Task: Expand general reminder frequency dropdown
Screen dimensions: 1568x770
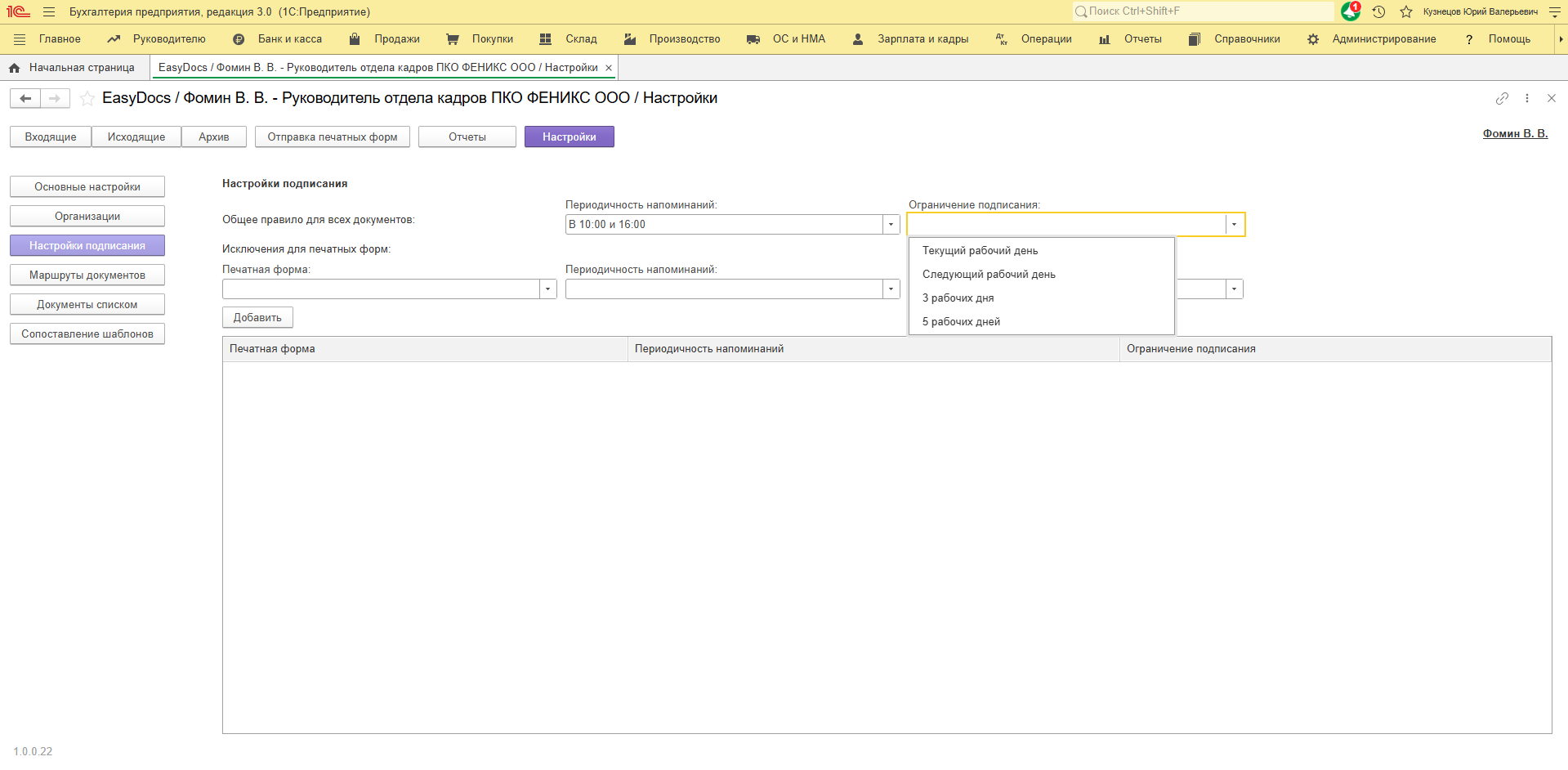Action: tap(891, 225)
